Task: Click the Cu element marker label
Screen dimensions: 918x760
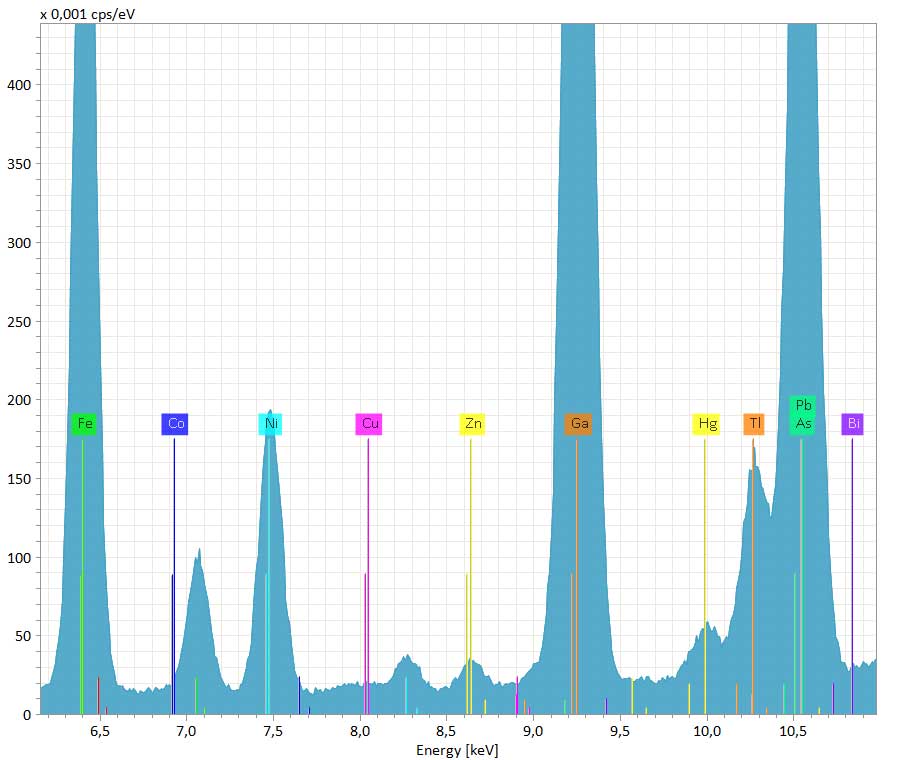Action: [371, 424]
